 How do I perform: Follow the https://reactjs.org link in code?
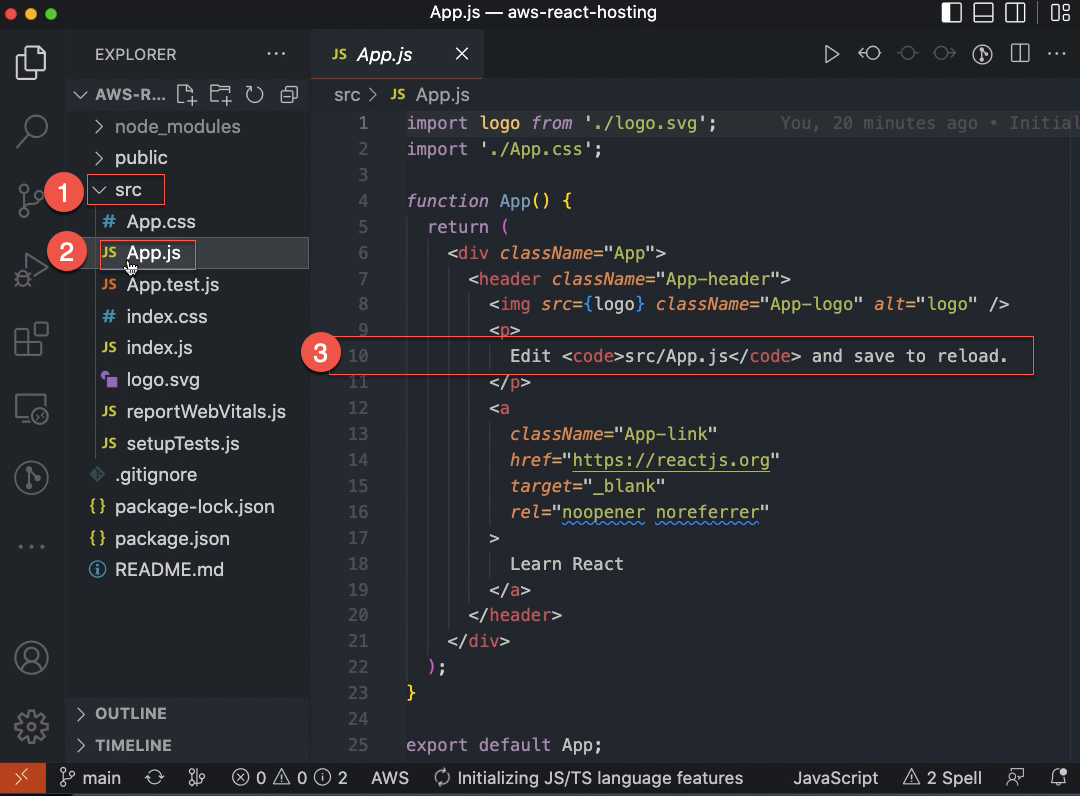click(671, 460)
